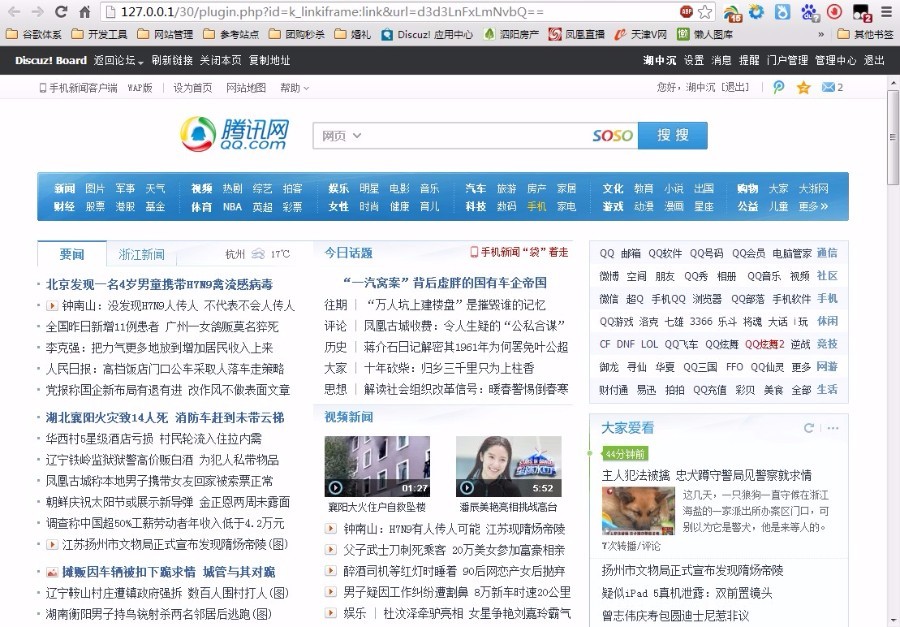Click the Tencent QQ.com logo
Viewport: 900px width, 627px height.
coord(235,134)
